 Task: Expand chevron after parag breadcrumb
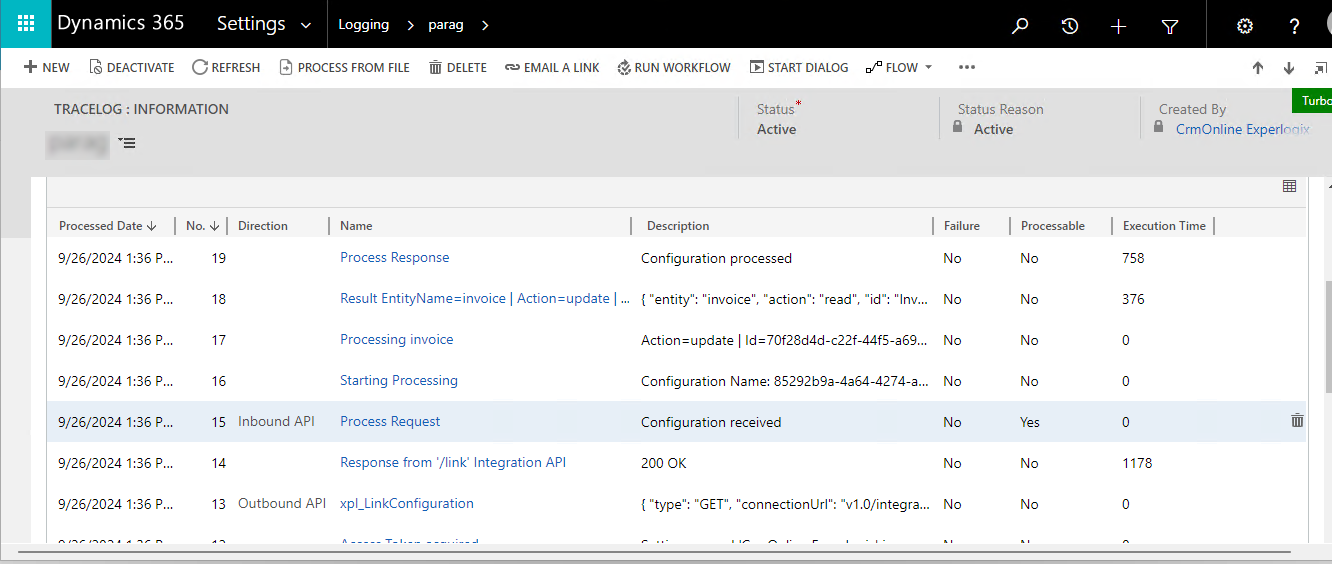pyautogui.click(x=485, y=25)
